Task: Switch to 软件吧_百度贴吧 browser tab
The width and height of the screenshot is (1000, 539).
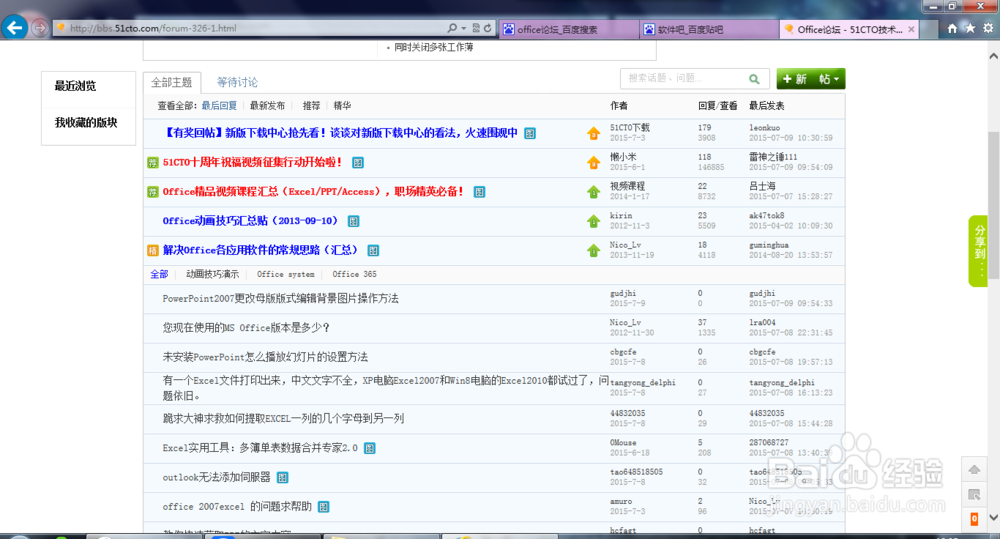Action: [x=709, y=29]
